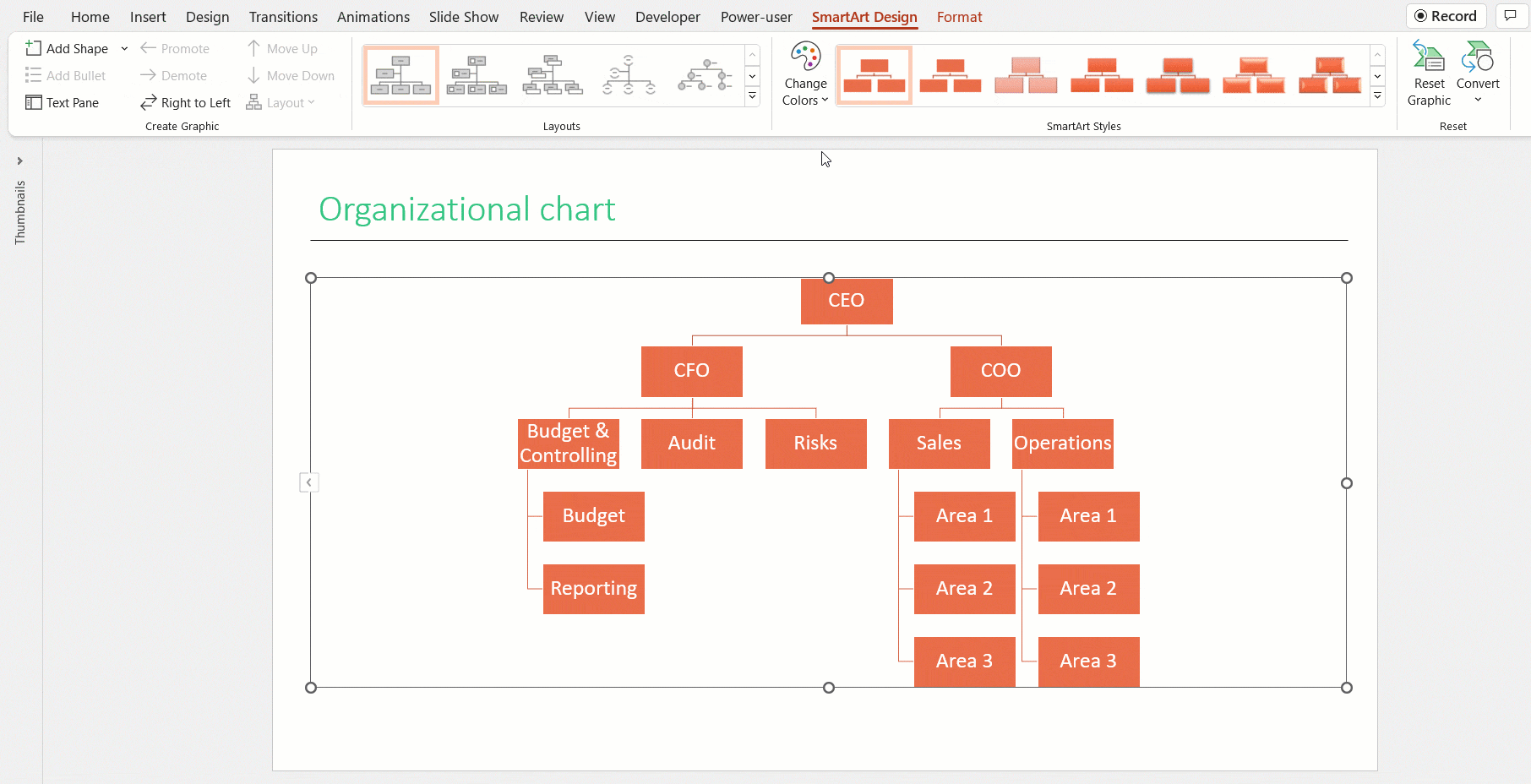Click the Add Shape icon
This screenshot has width=1531, height=784.
pyautogui.click(x=34, y=48)
